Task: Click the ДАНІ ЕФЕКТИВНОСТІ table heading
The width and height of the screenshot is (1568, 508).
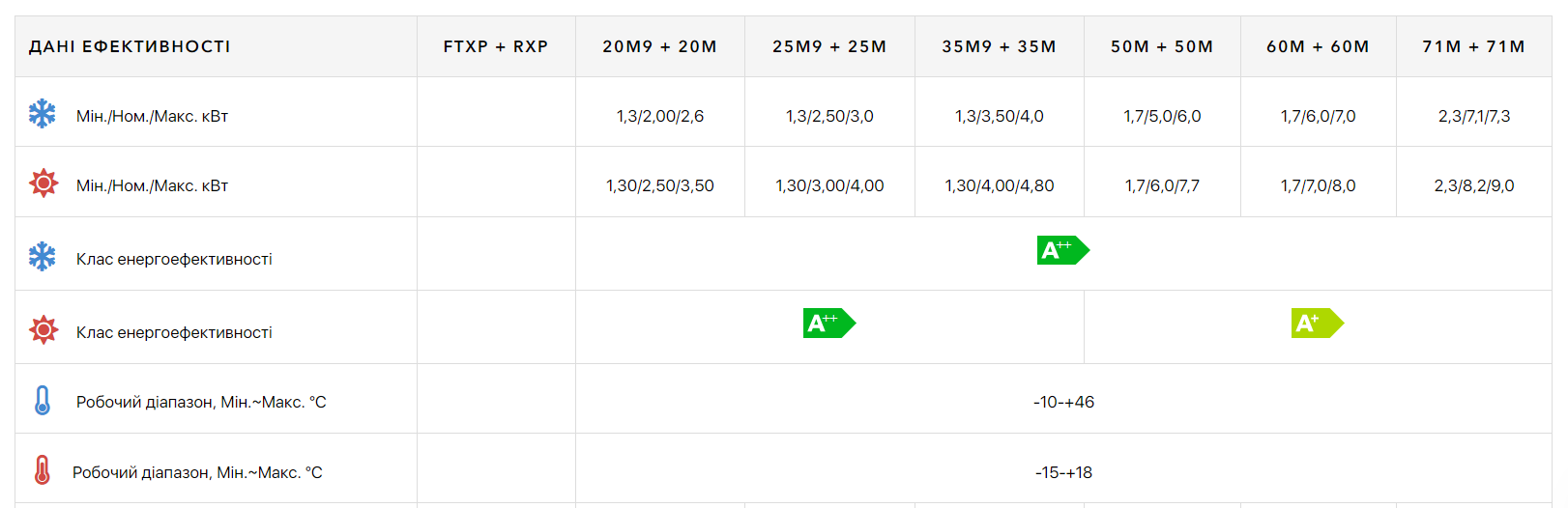Action: 130,46
